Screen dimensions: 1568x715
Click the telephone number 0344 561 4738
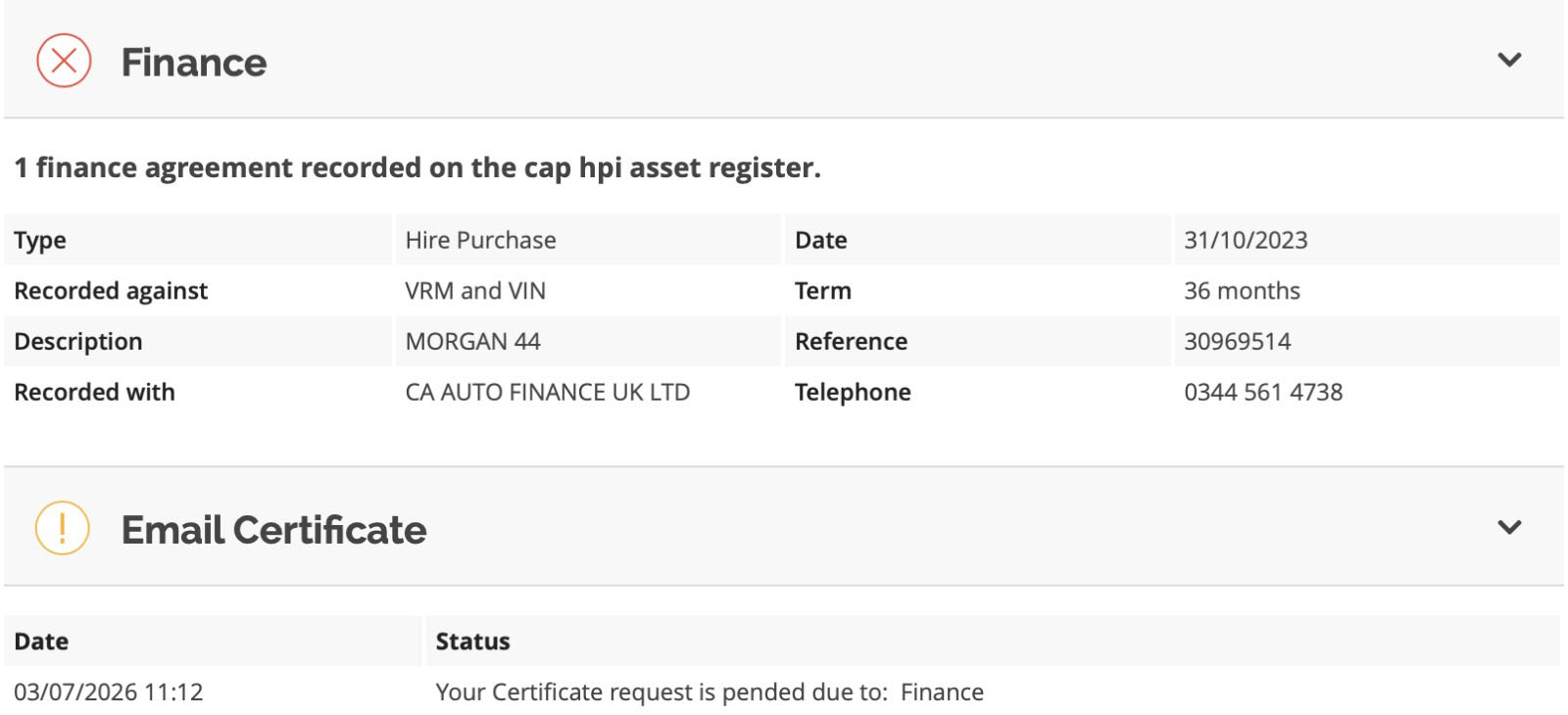pos(1263,392)
